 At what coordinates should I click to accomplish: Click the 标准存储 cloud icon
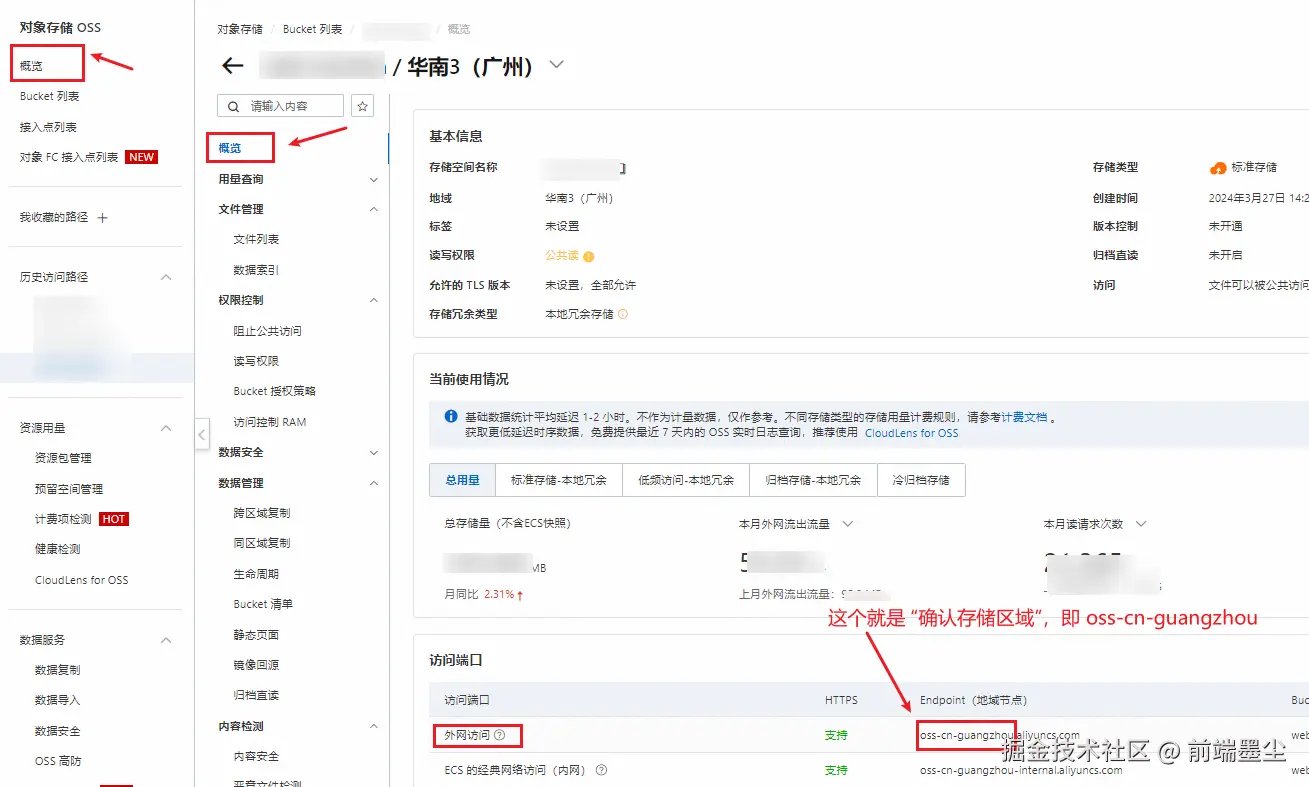(x=1218, y=168)
